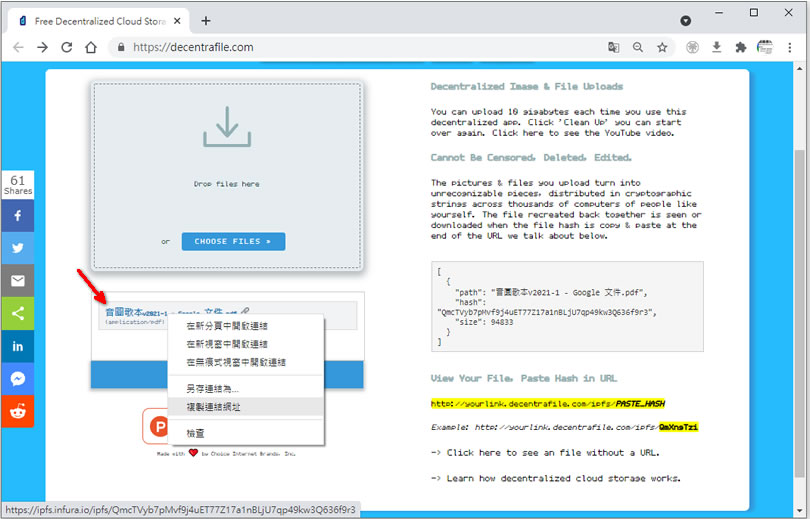Click the 'Drop files here' text
The height and width of the screenshot is (519, 810).
tap(226, 184)
